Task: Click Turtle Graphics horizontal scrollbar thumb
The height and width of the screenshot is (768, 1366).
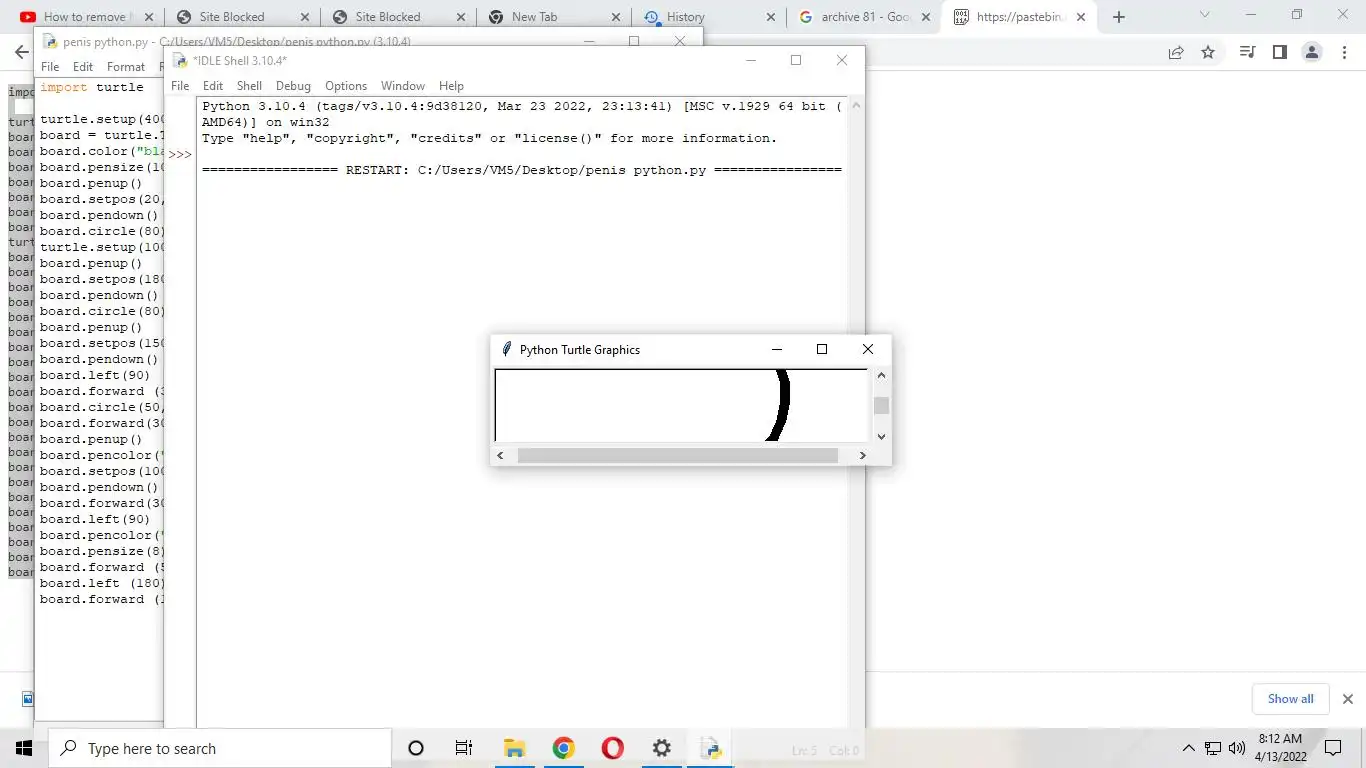Action: pos(677,455)
